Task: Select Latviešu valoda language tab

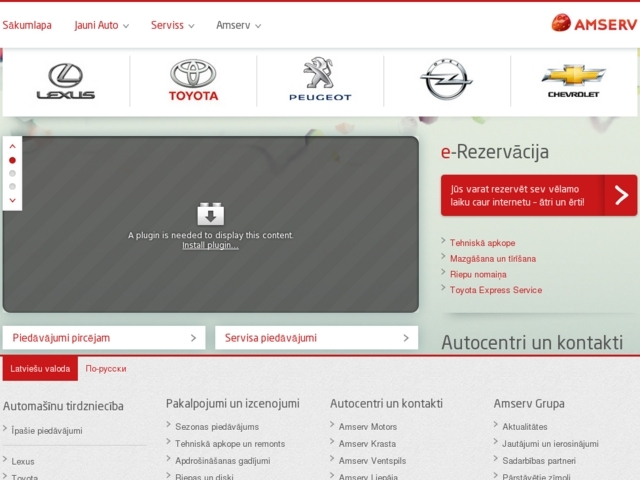Action: [x=40, y=369]
